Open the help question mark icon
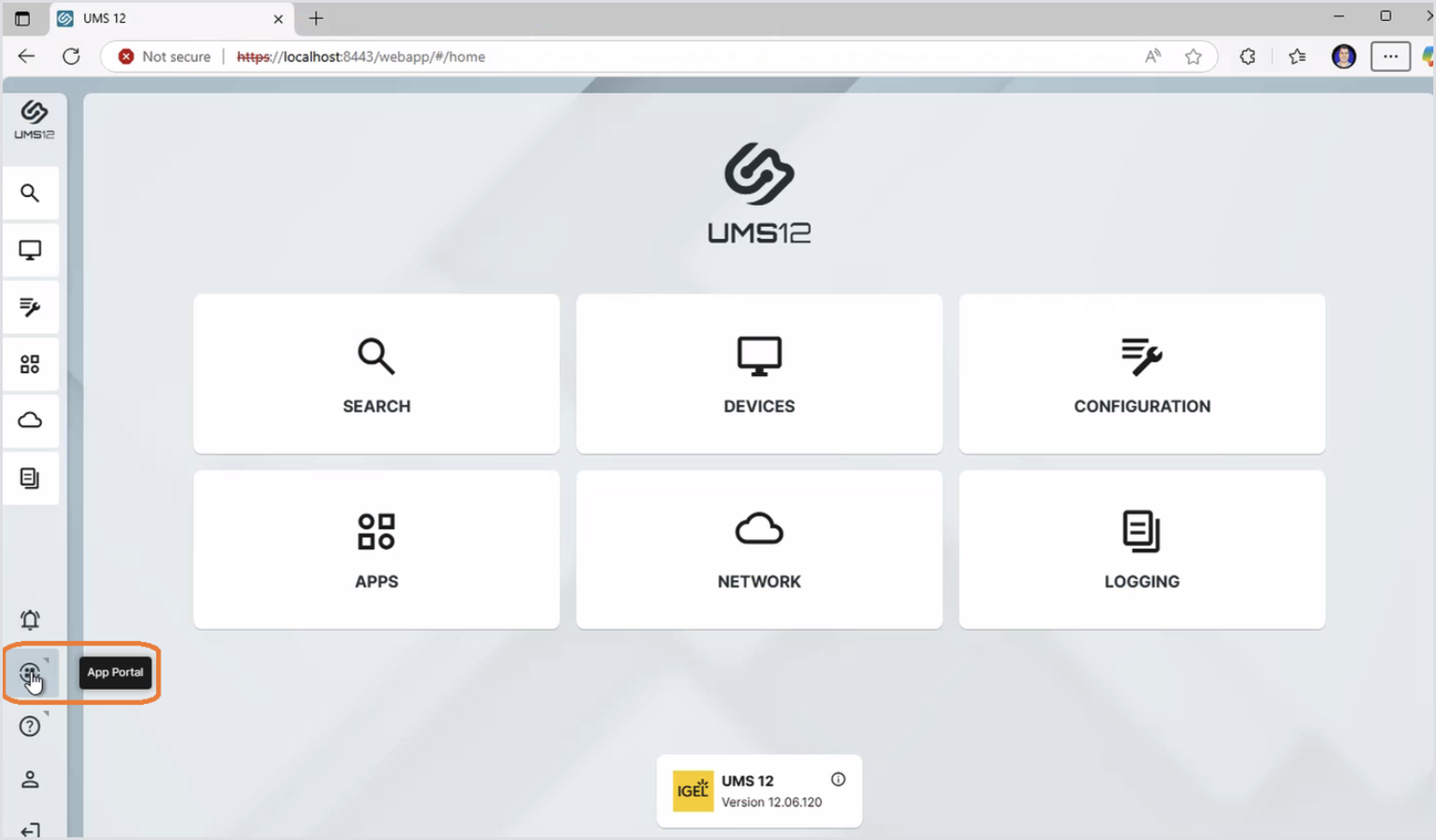 pos(30,726)
